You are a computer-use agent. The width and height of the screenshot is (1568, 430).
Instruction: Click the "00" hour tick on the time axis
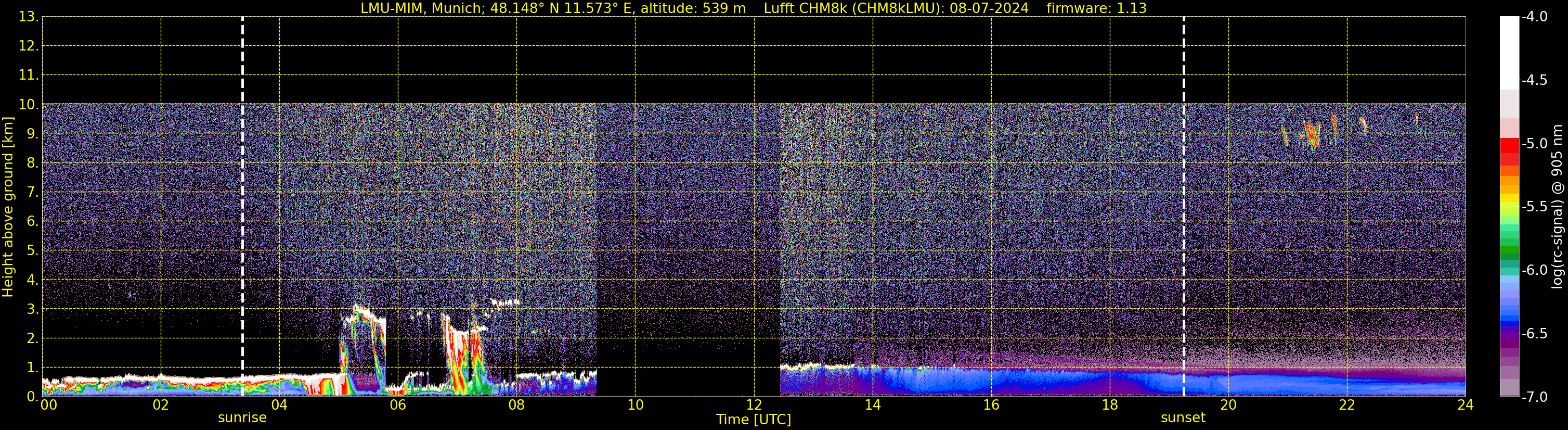pyautogui.click(x=49, y=405)
